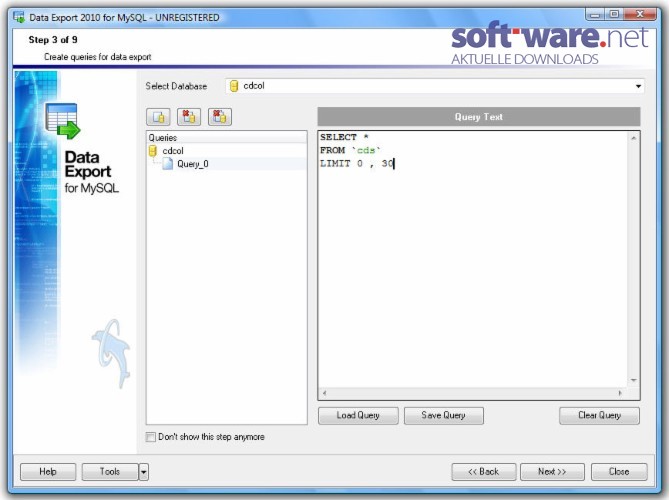Image resolution: width=669 pixels, height=500 pixels.
Task: Select Query_0 in the Queries tree
Action: 192,164
